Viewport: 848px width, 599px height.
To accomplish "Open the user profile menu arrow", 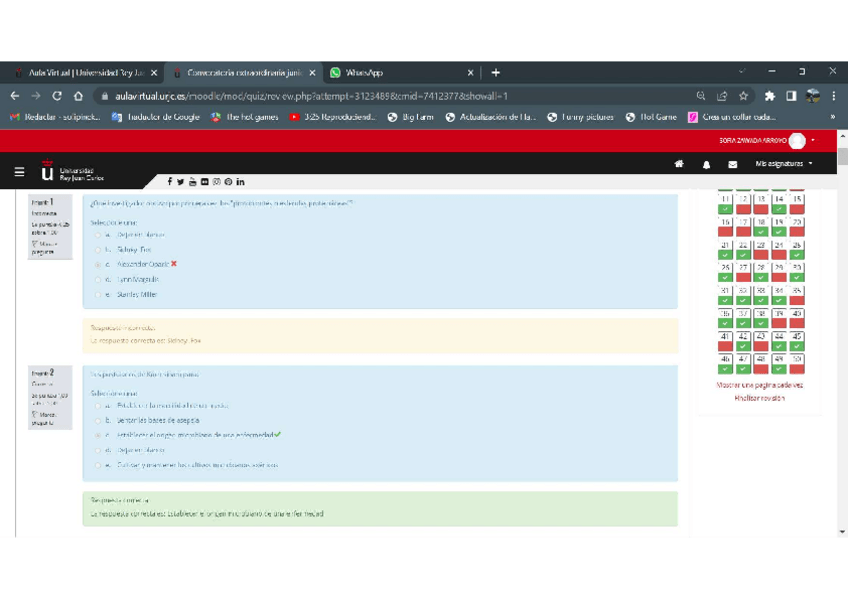I will click(813, 141).
